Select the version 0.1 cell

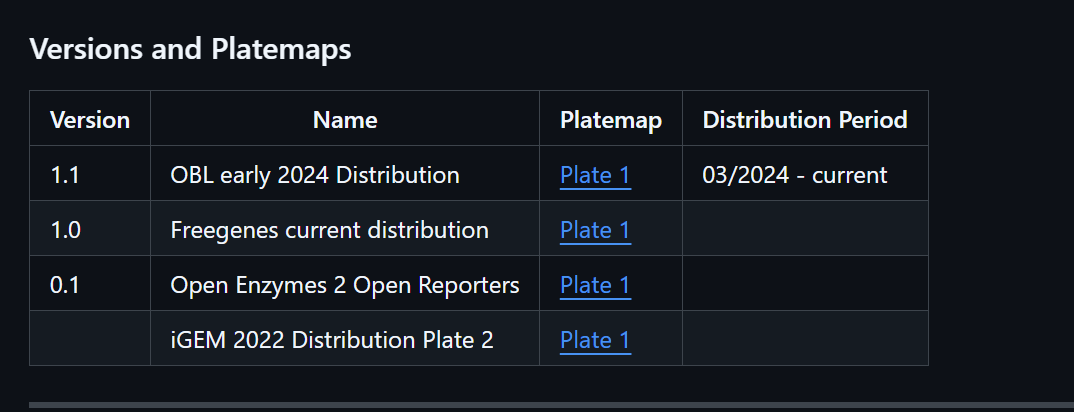click(x=65, y=285)
